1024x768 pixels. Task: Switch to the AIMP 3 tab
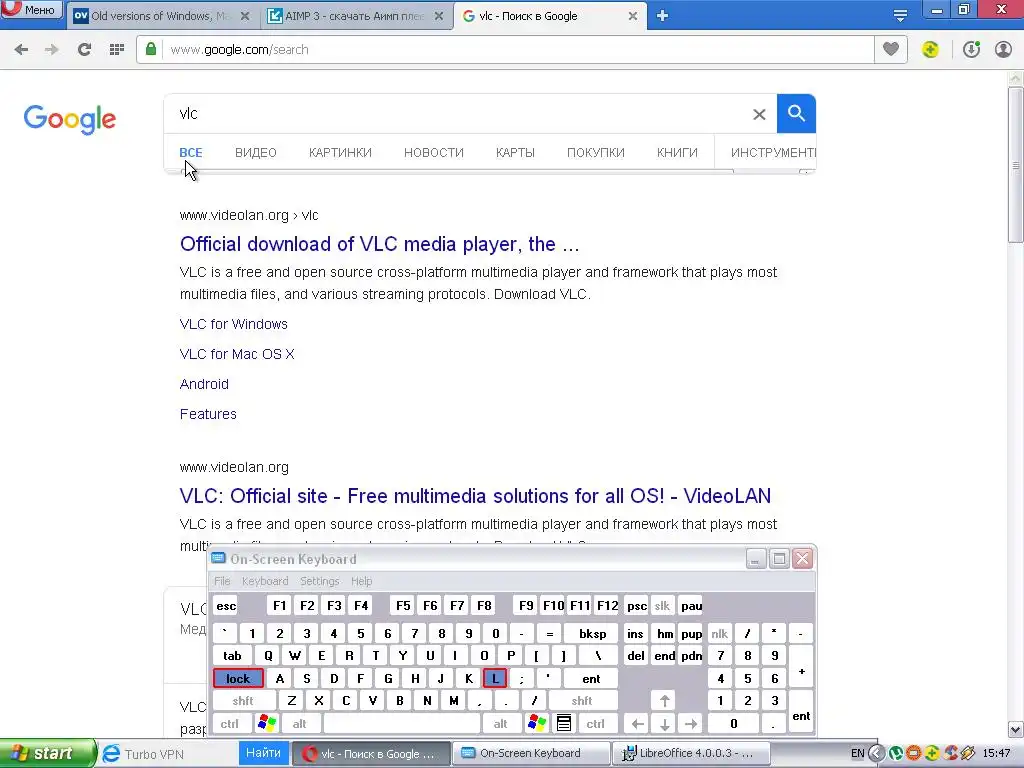point(354,16)
